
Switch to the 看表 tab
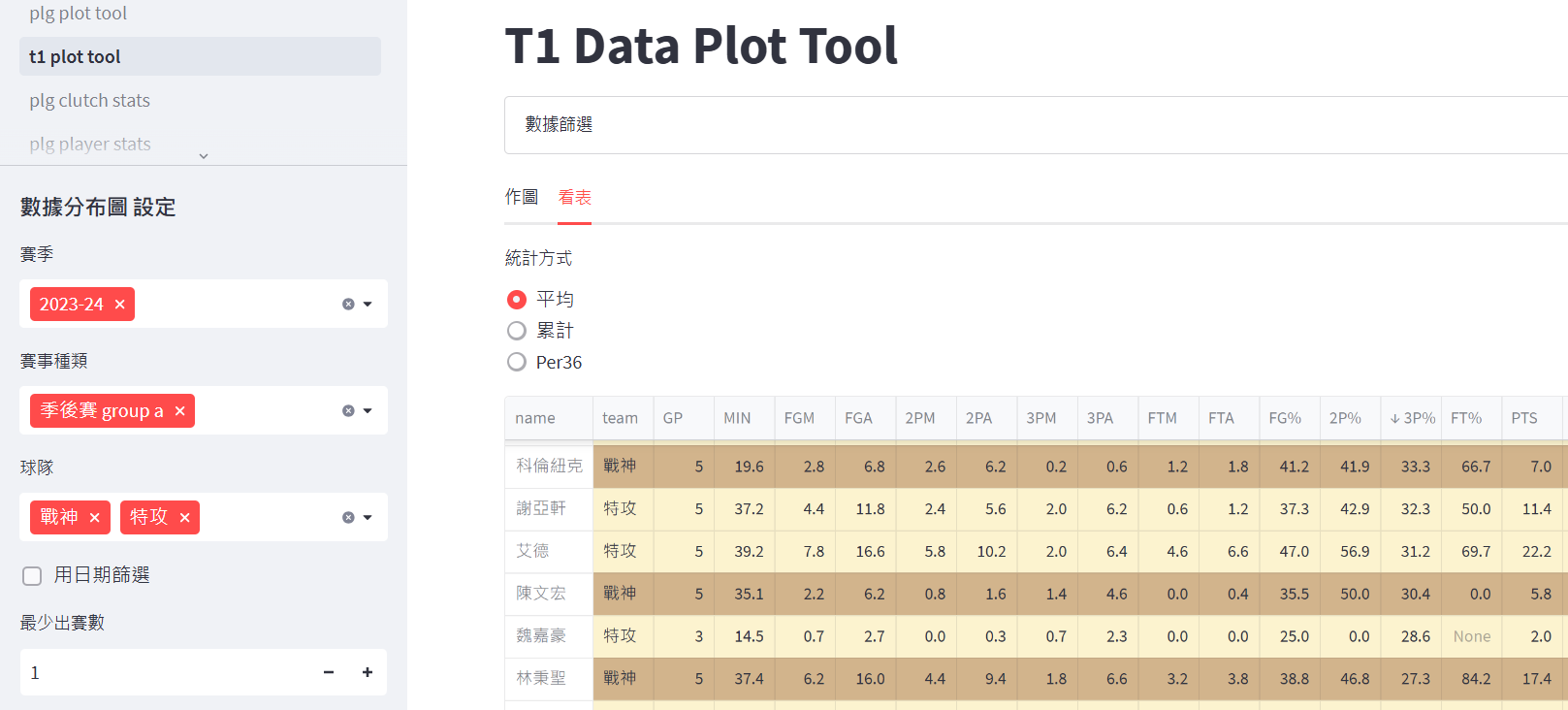pyautogui.click(x=574, y=197)
